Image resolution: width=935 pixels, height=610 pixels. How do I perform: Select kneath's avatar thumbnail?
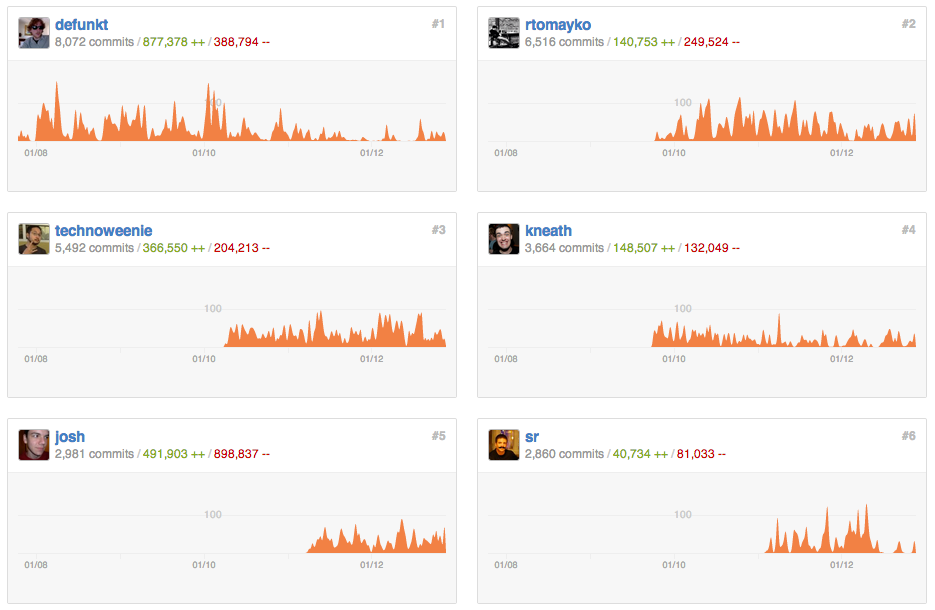[x=504, y=239]
